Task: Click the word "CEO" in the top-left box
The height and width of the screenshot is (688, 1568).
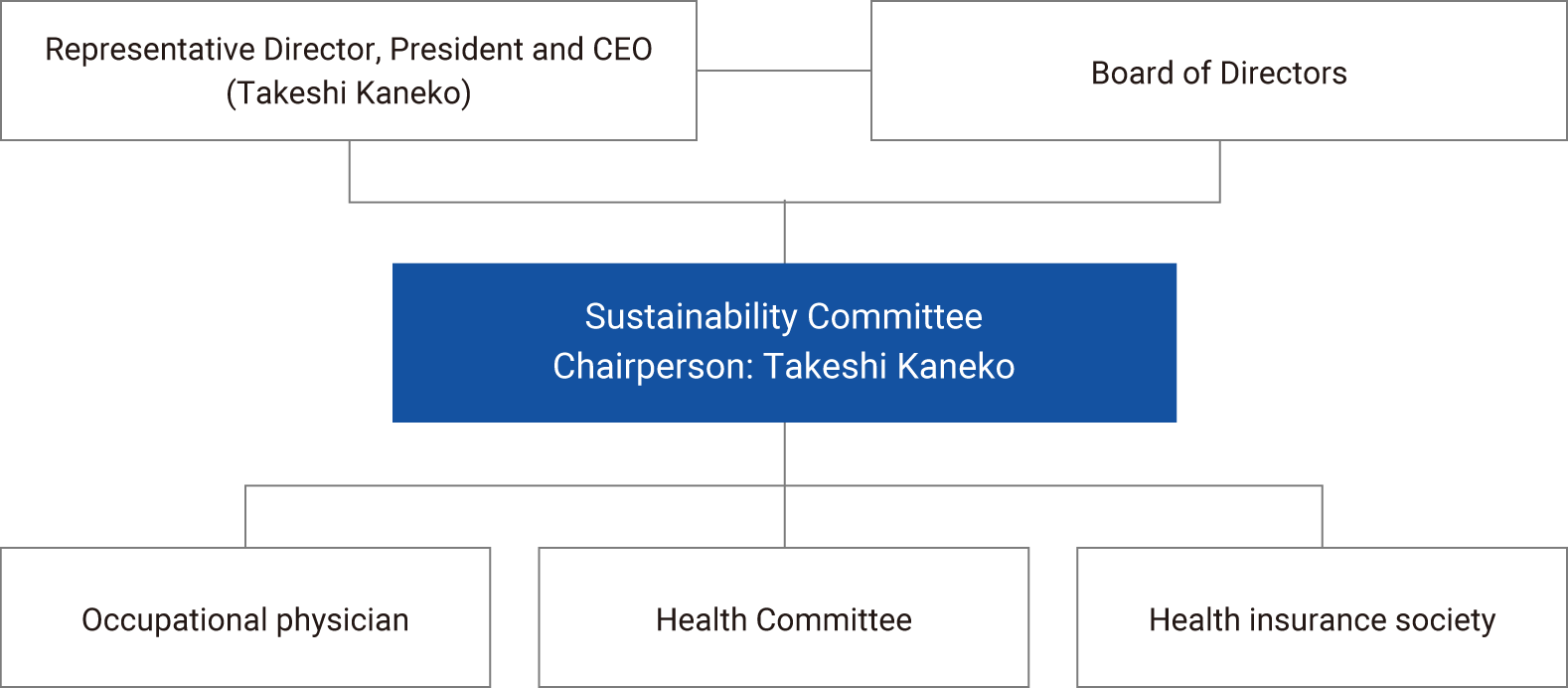Action: click(x=622, y=50)
